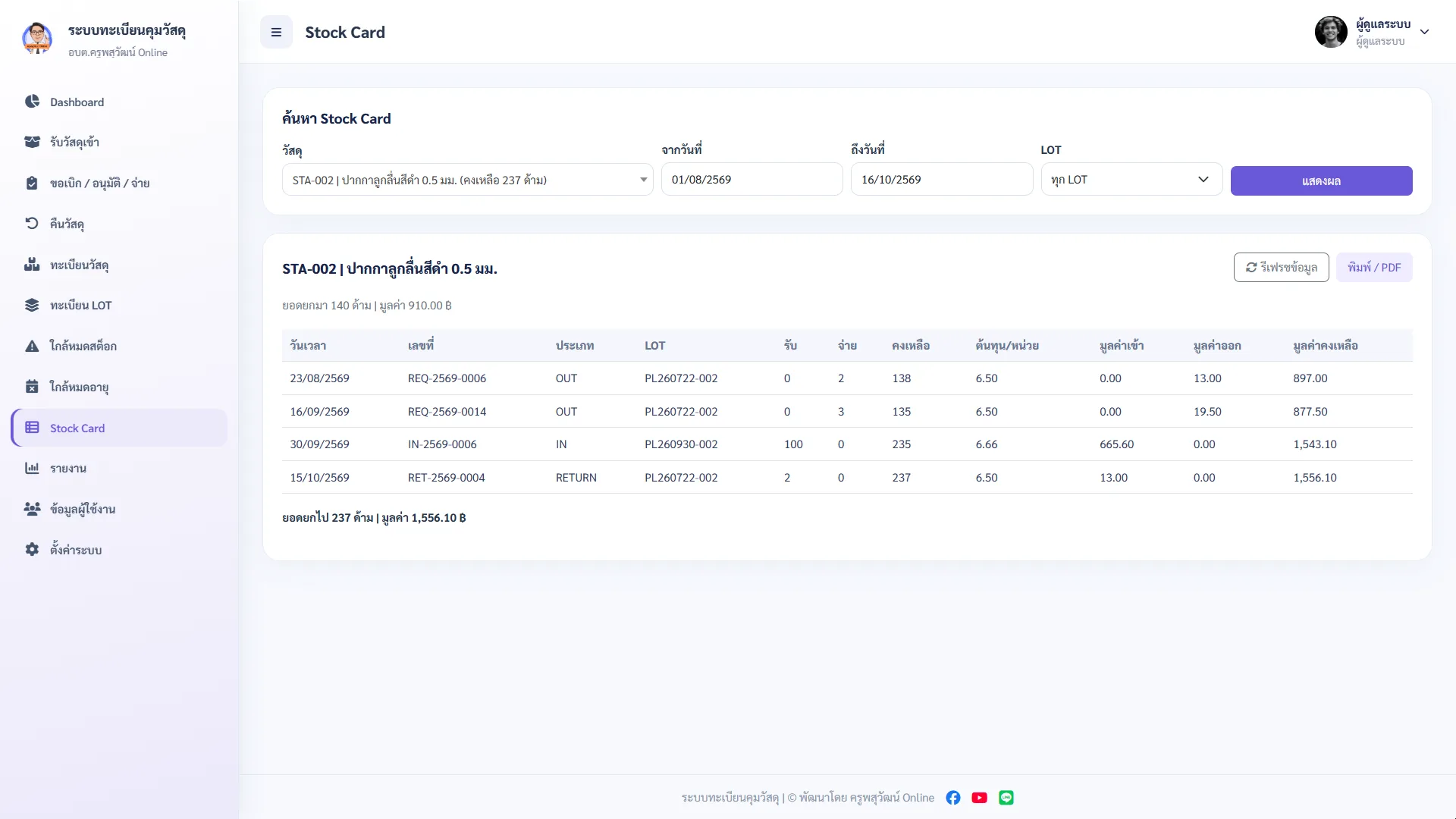Go to รายงาน in the sidebar

click(x=119, y=468)
